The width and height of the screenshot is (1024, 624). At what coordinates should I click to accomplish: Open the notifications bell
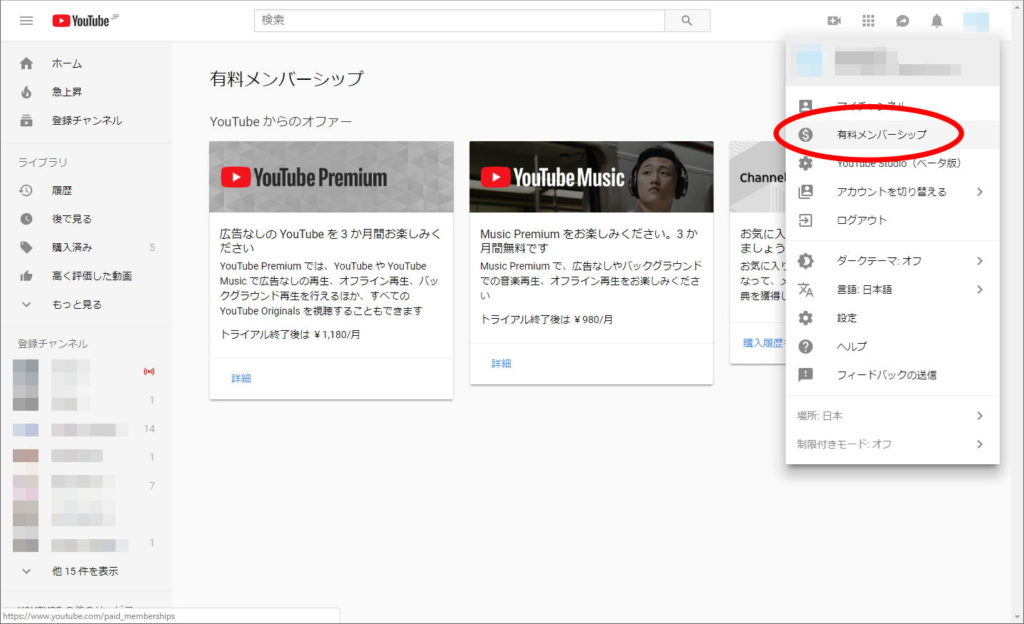[936, 21]
